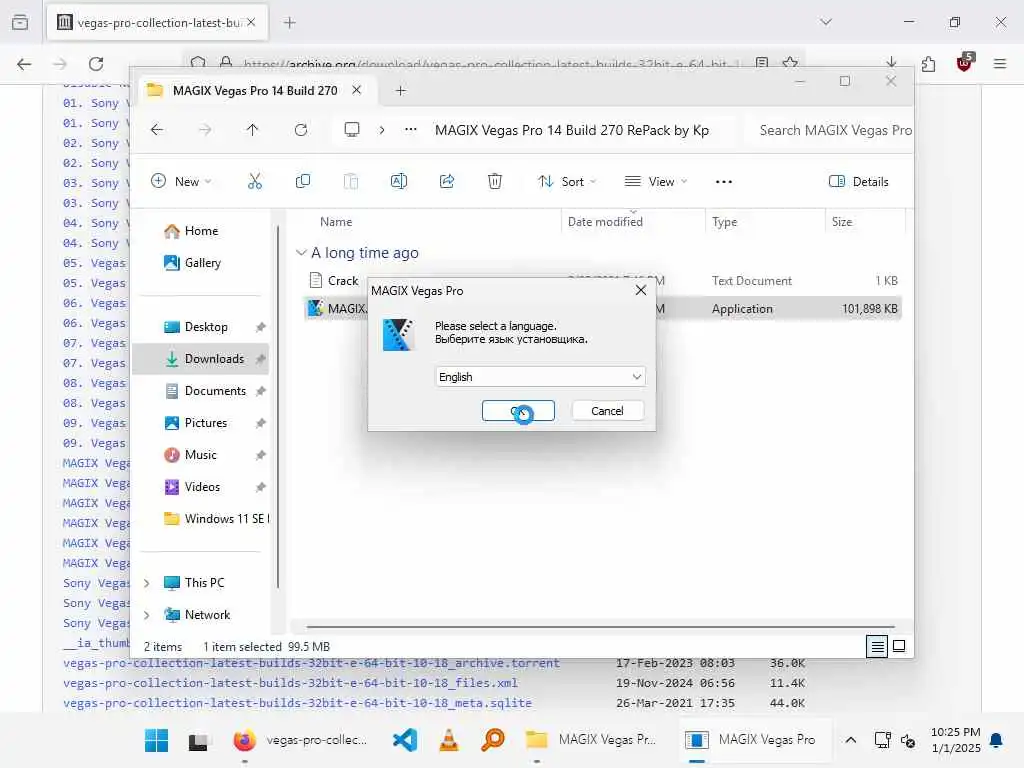Click the Delete trash icon in Explorer toolbar

[x=495, y=182]
